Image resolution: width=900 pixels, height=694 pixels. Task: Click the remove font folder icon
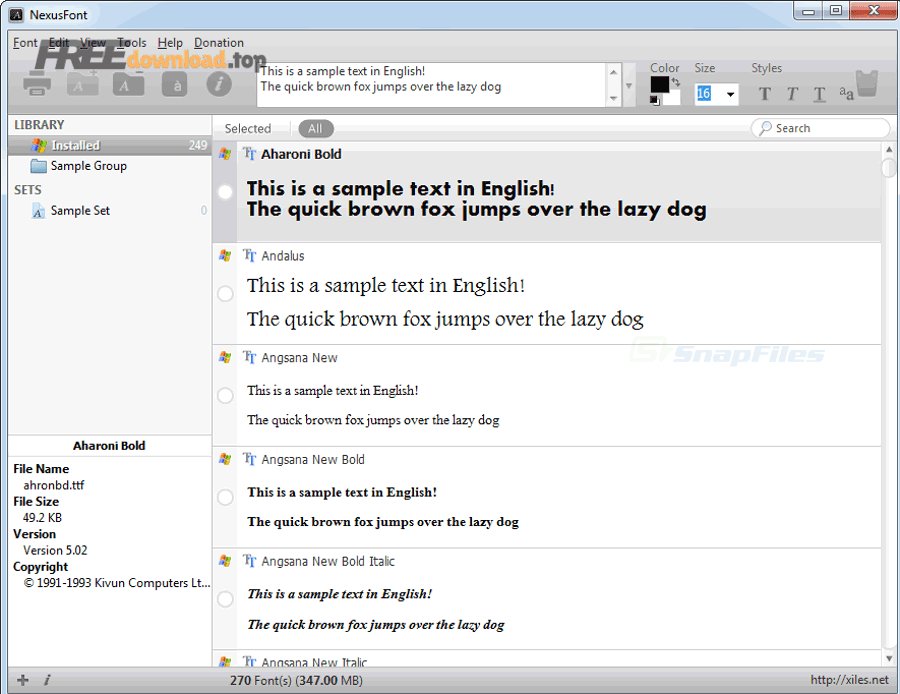128,84
